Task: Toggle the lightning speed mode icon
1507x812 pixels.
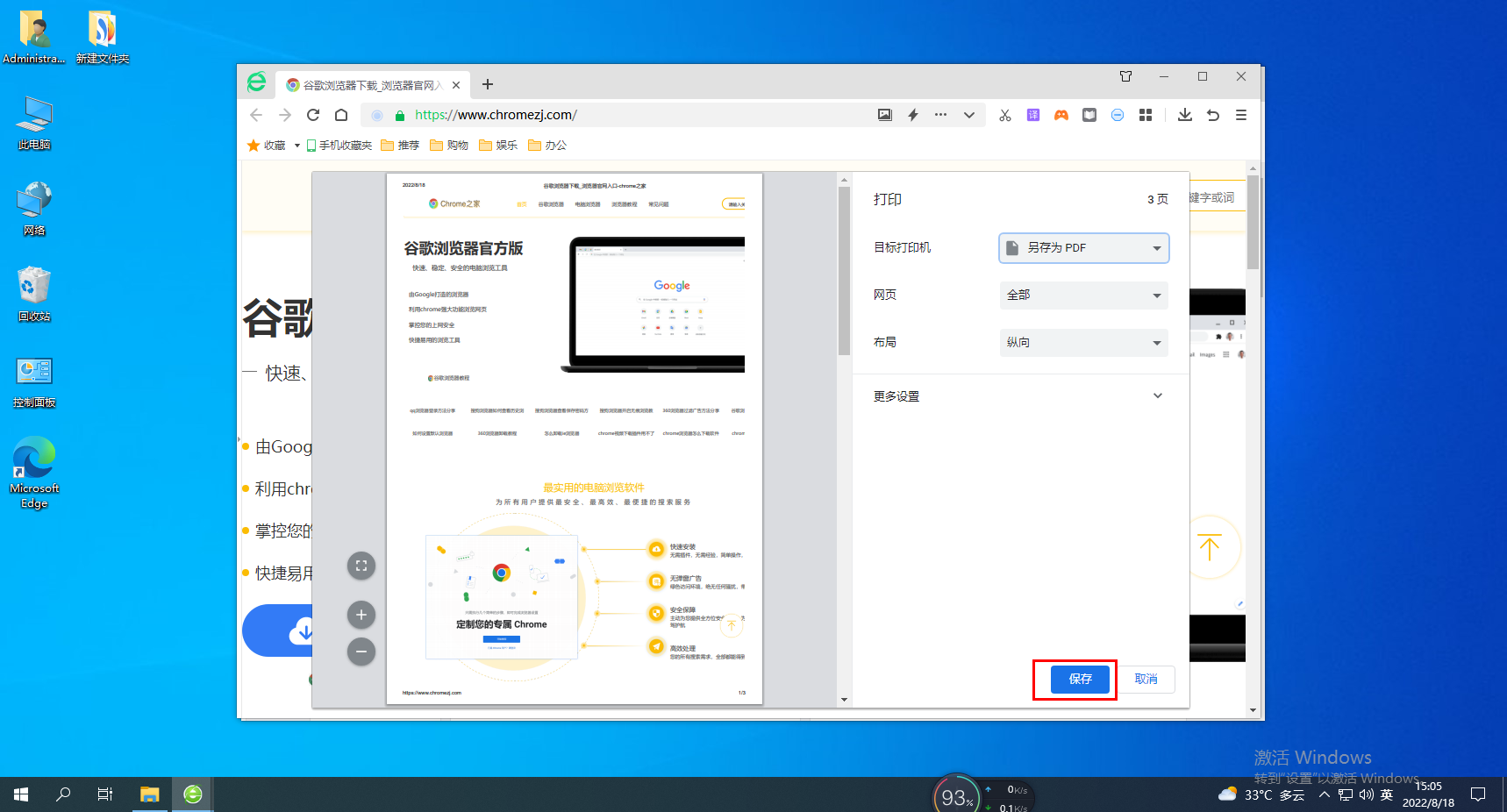Action: coord(913,115)
